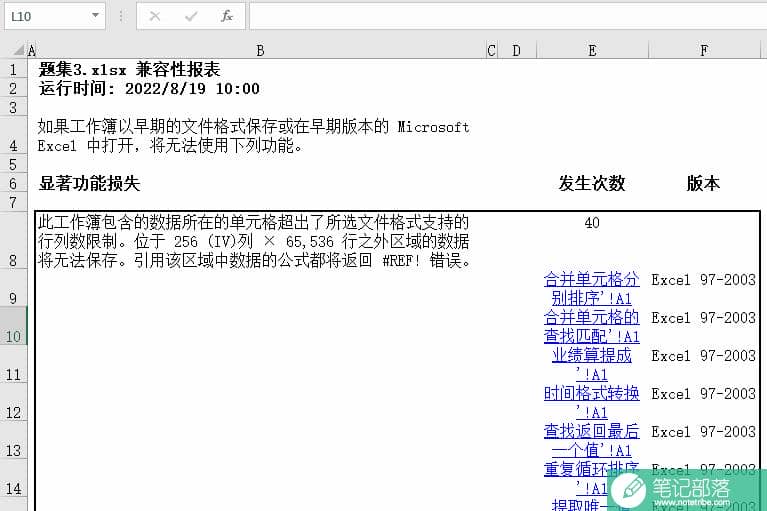Open the 合并单元格分别排序'!A1 hyperlink
This screenshot has height=511, width=767.
[591, 289]
